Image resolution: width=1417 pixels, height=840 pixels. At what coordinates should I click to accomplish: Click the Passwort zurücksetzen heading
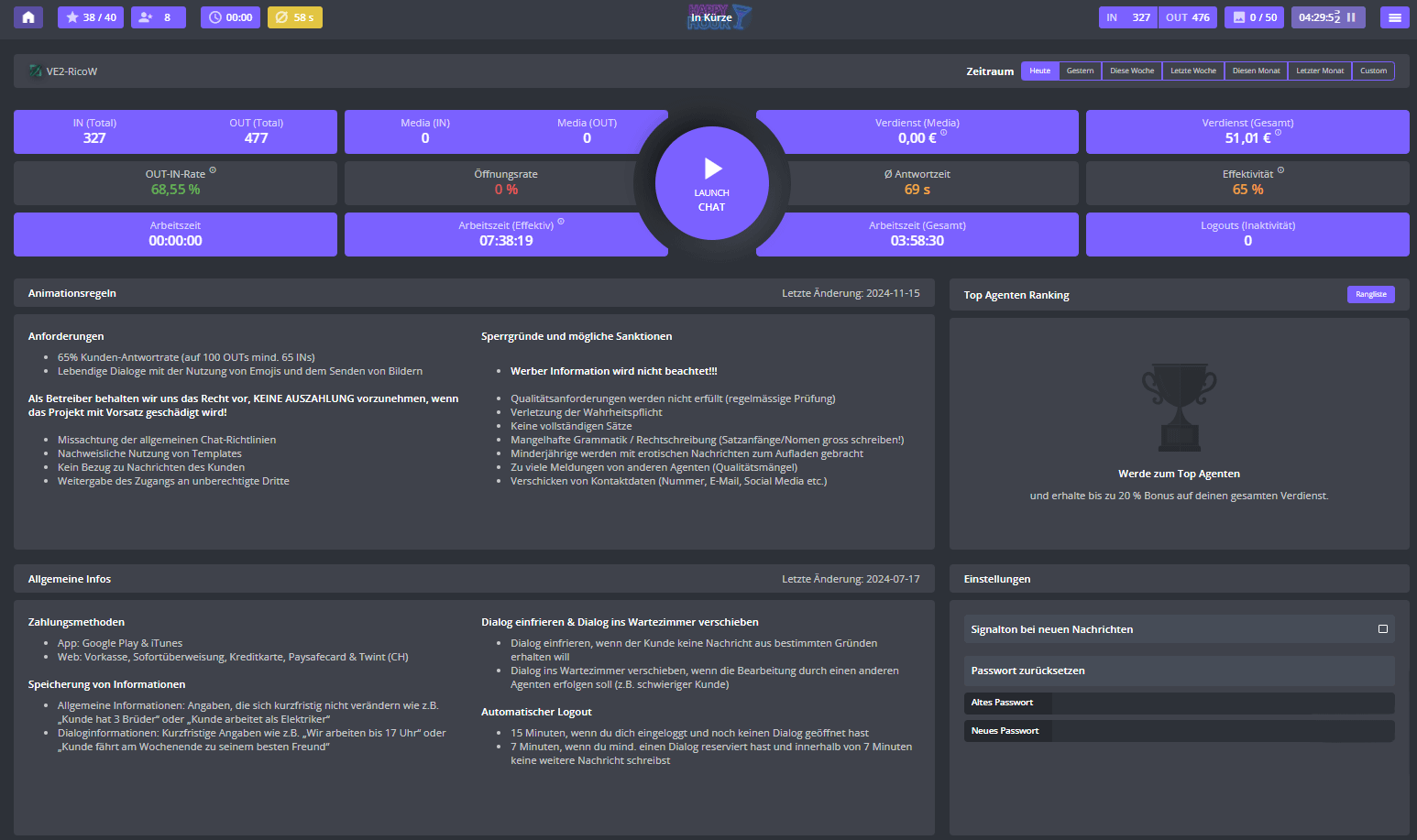coord(1027,671)
